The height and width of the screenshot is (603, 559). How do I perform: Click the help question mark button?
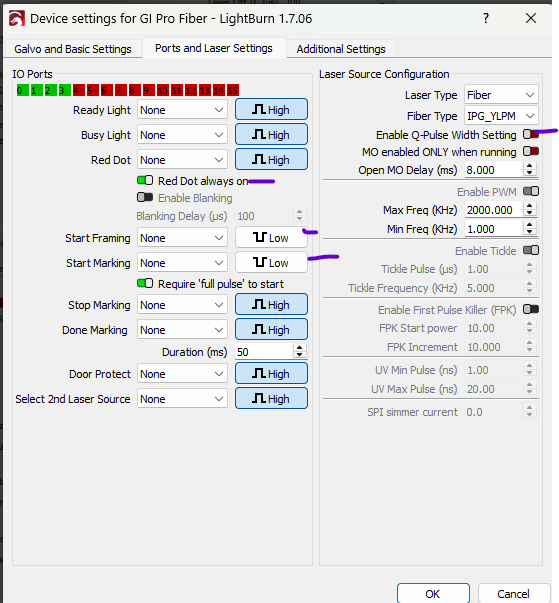[x=486, y=18]
